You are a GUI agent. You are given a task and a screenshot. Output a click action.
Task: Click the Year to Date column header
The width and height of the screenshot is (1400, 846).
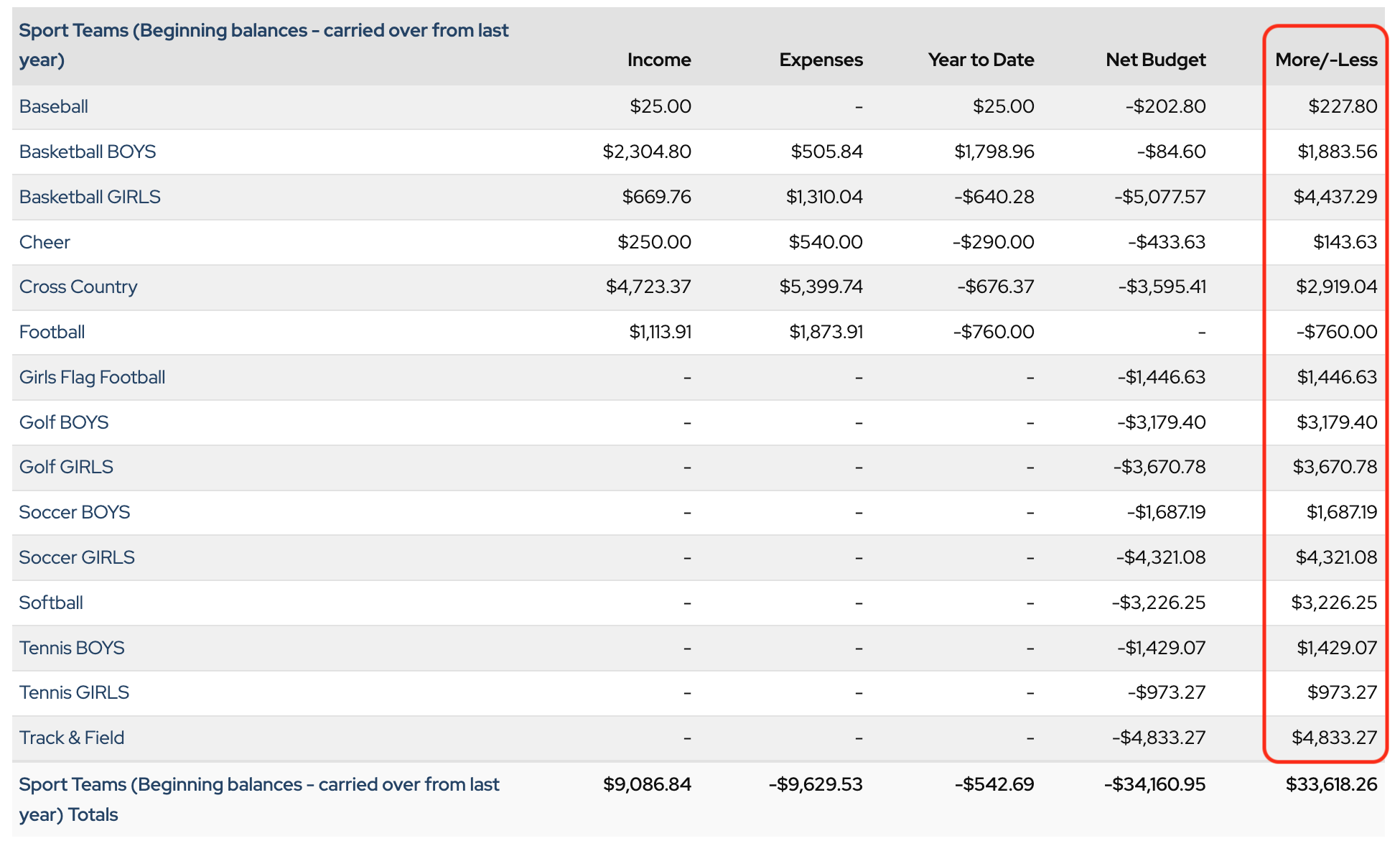pyautogui.click(x=981, y=60)
